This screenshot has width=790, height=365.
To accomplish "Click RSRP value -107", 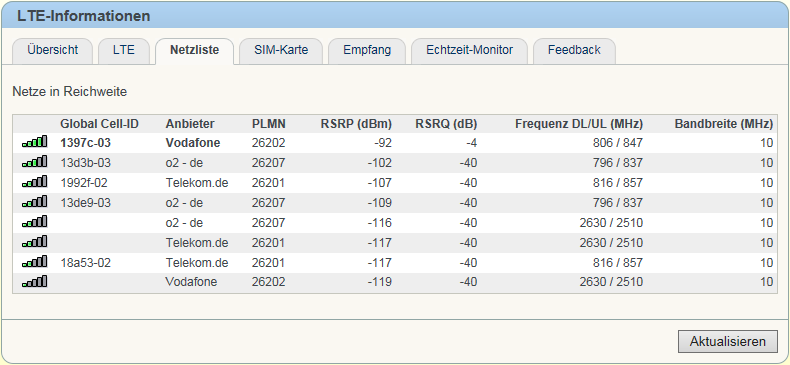I will [380, 182].
